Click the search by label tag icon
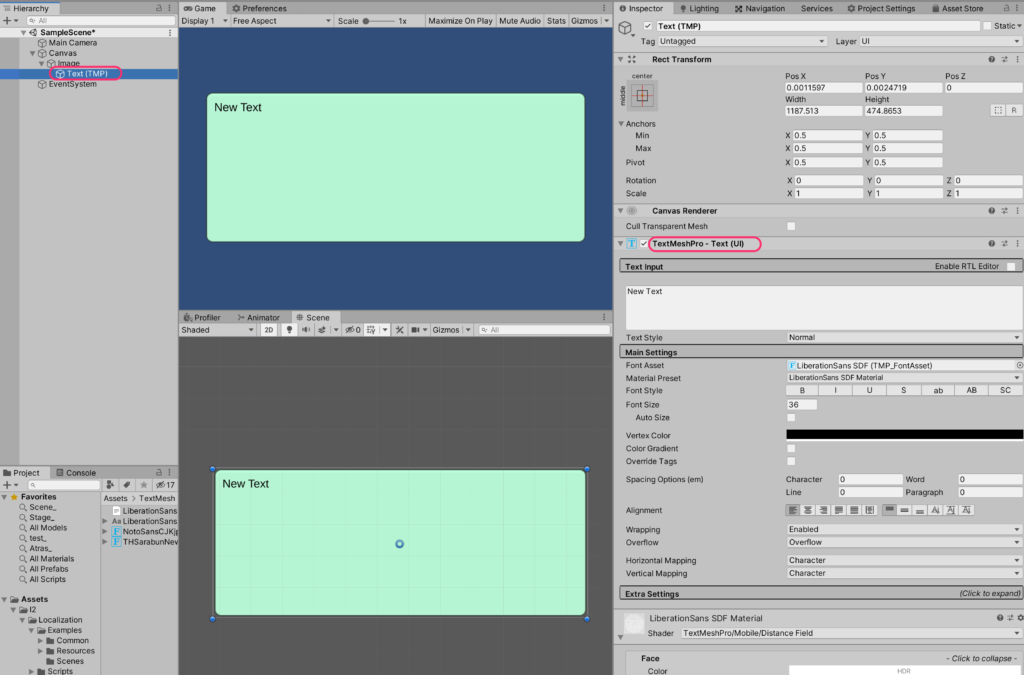The image size is (1024, 675). 127,485
